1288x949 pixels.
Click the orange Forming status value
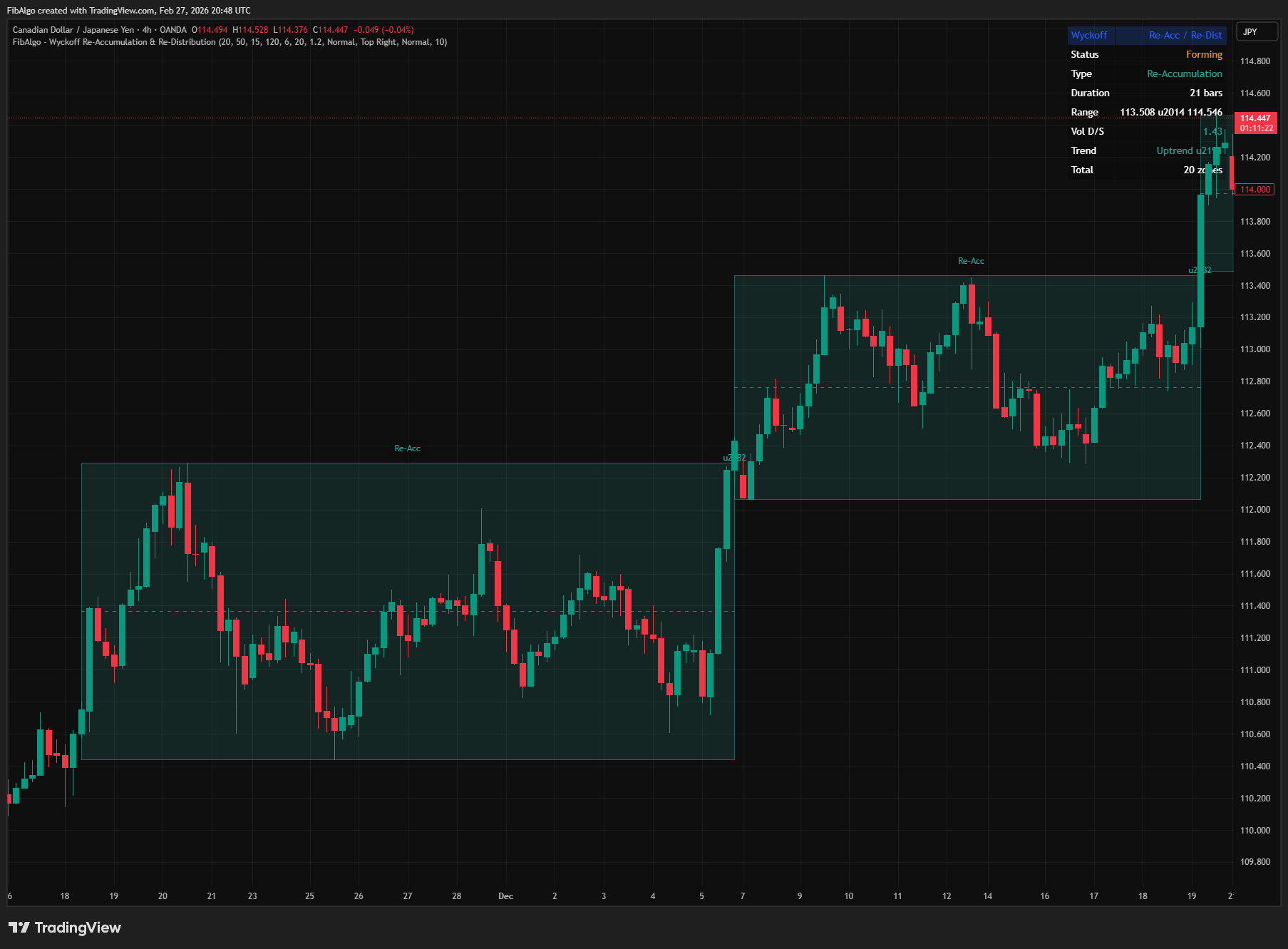click(x=1205, y=54)
